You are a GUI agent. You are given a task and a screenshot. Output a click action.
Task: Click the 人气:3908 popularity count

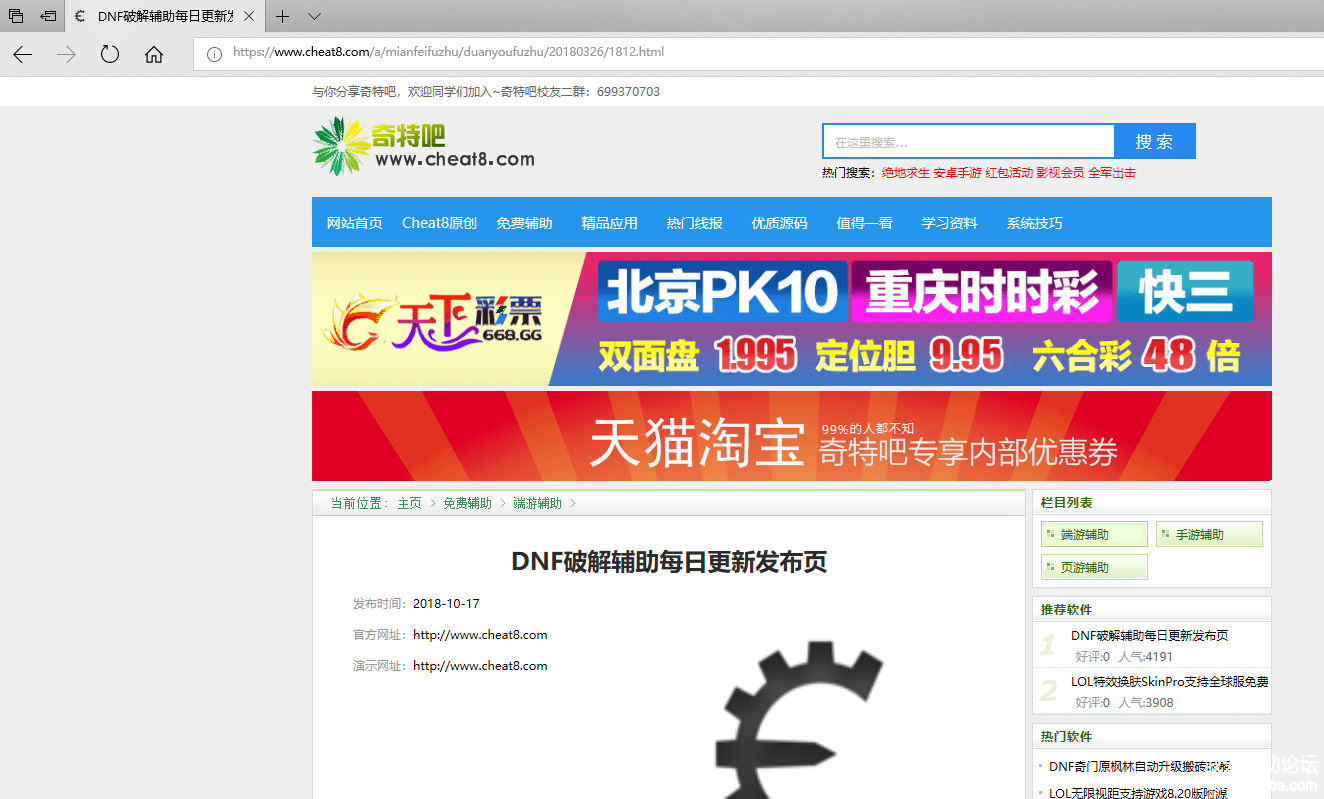click(x=1146, y=703)
